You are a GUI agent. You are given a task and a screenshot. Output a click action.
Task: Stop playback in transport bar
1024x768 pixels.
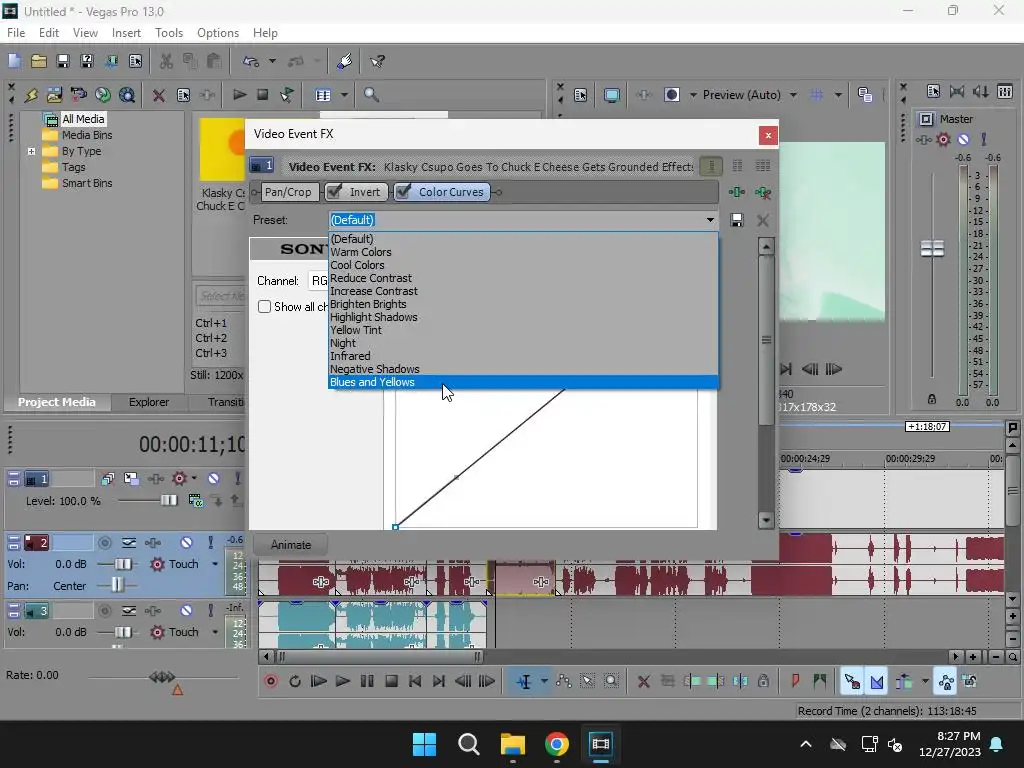click(x=391, y=682)
